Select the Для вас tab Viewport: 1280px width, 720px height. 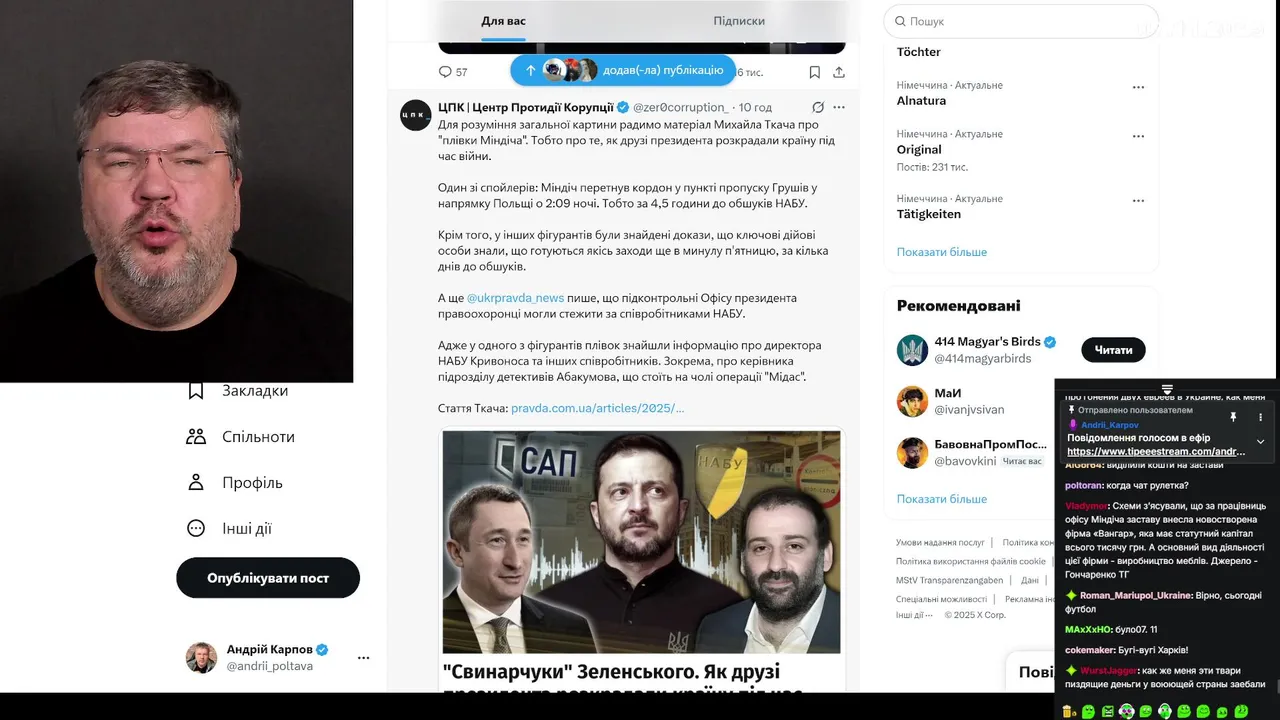(503, 21)
